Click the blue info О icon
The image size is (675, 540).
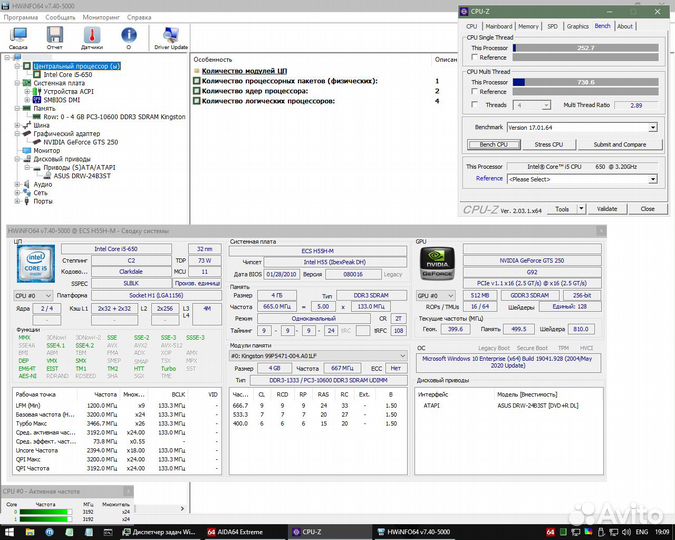pyautogui.click(x=129, y=38)
